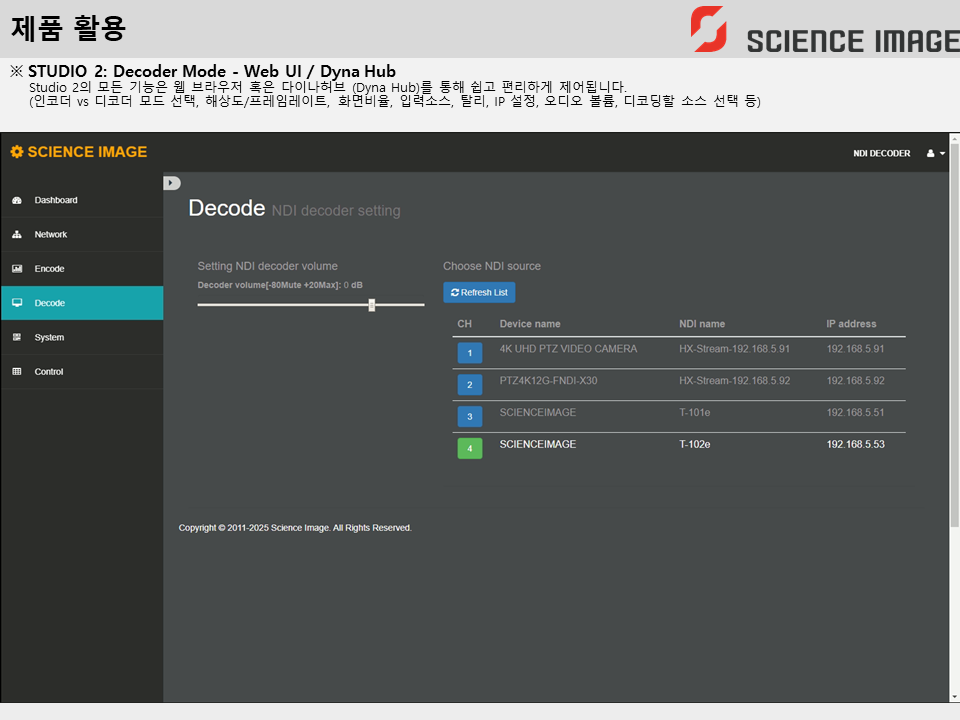Open the System menu item

tap(82, 337)
